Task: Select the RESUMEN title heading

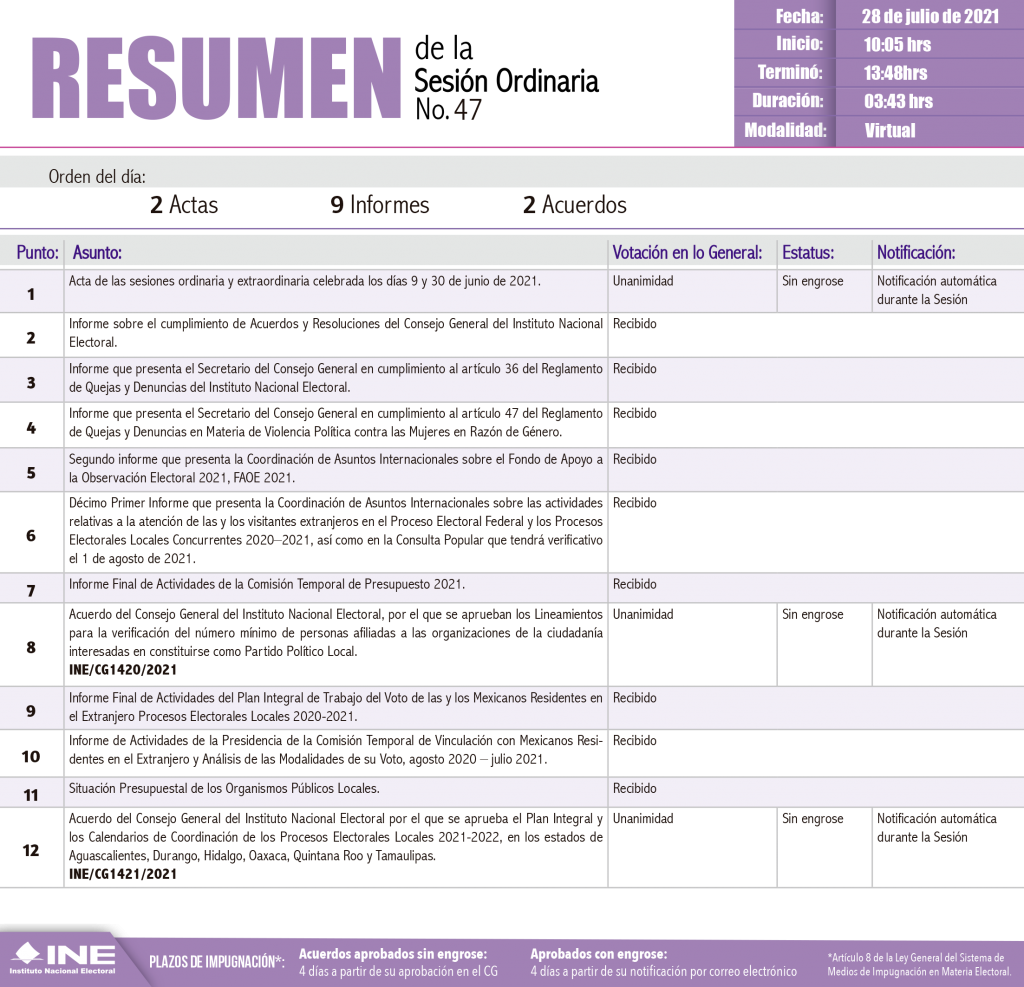Action: tap(216, 78)
